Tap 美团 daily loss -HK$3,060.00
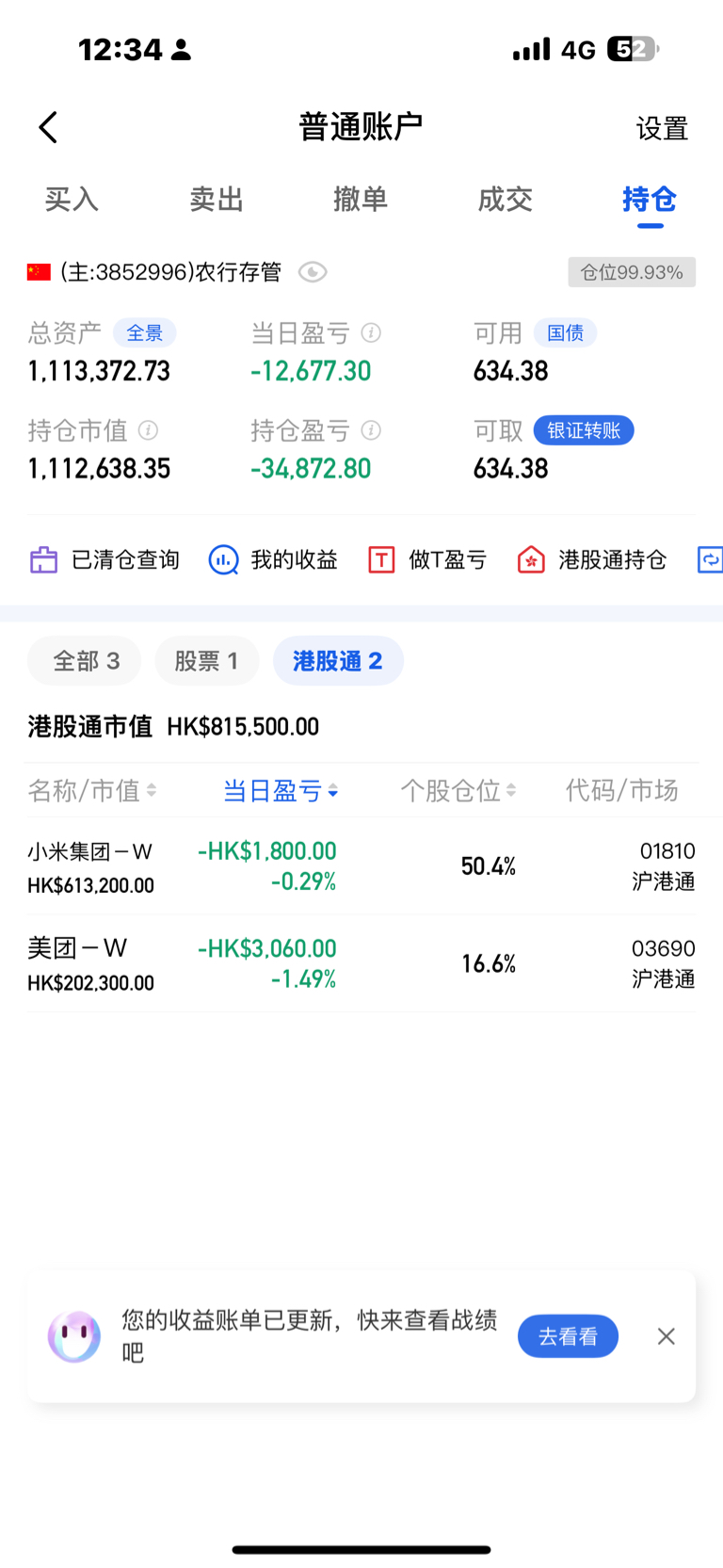The width and height of the screenshot is (723, 1568). point(267,948)
